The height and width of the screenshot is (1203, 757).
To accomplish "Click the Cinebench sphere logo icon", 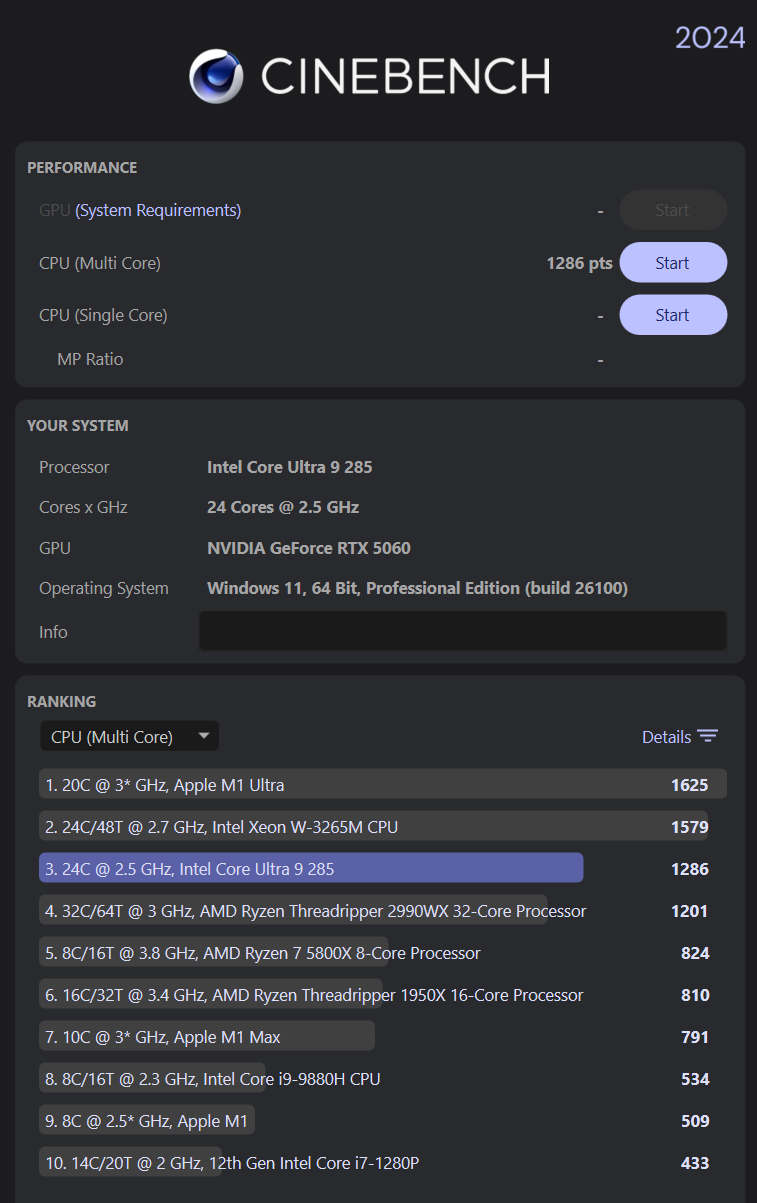I will coord(217,76).
